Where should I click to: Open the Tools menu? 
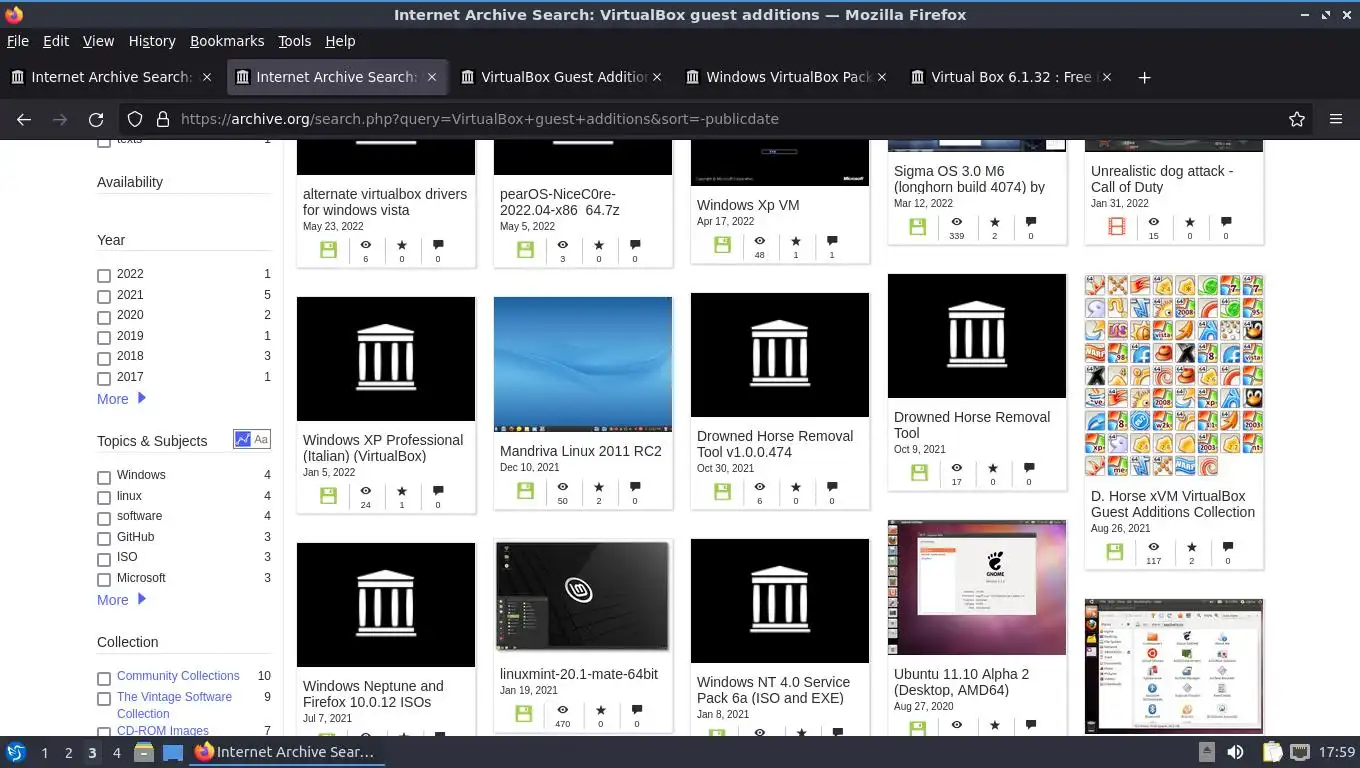pyautogui.click(x=294, y=41)
